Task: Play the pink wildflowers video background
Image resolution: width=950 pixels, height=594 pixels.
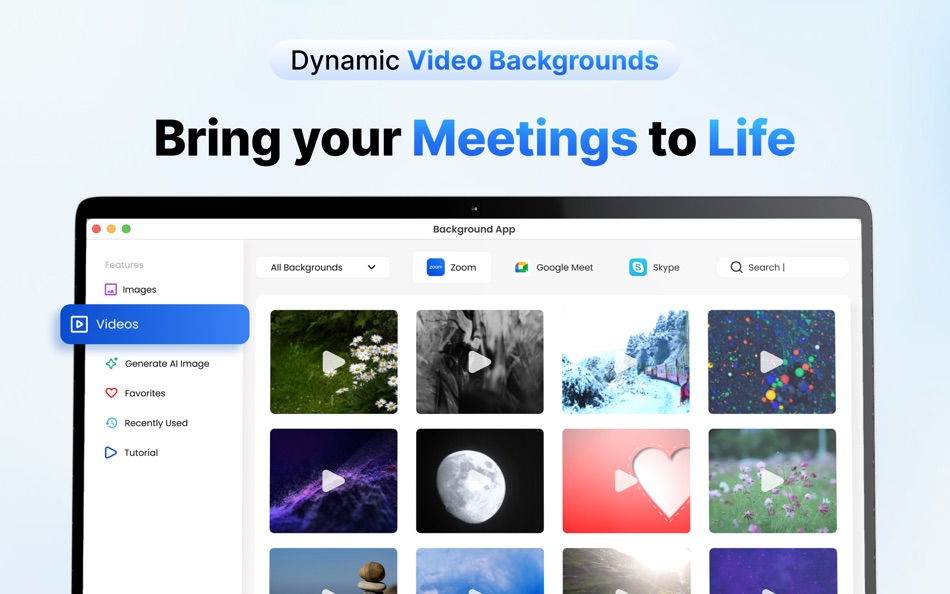Action: point(772,481)
